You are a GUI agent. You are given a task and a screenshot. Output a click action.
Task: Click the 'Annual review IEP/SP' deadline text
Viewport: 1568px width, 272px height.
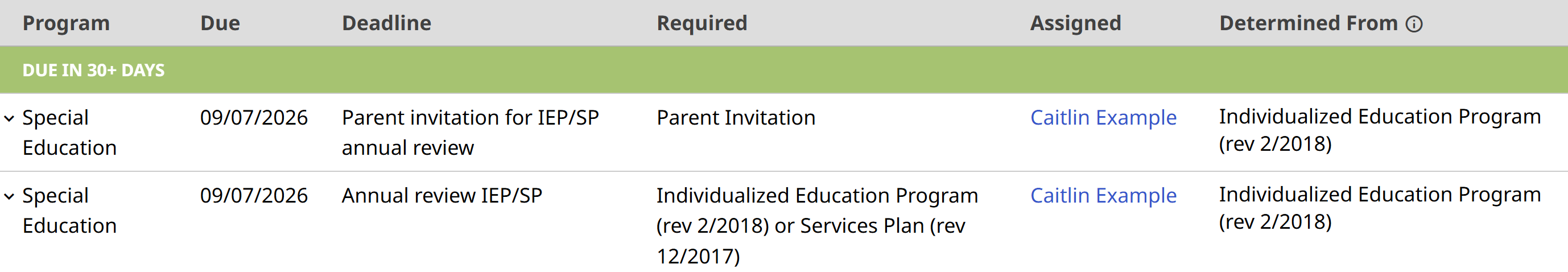coord(441,195)
